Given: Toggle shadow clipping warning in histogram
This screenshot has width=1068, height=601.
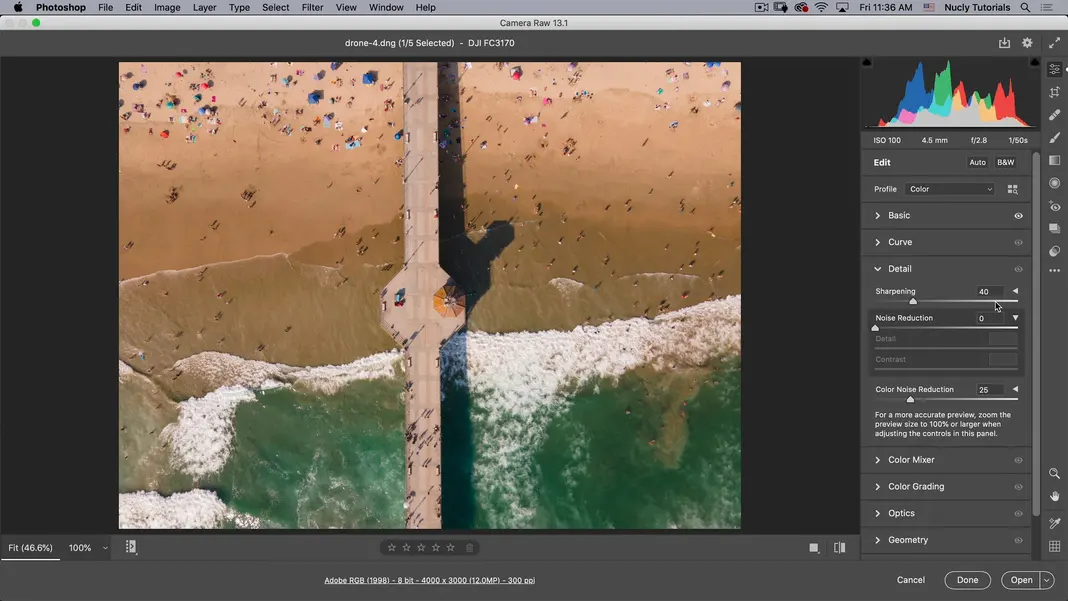Looking at the screenshot, I should [x=867, y=62].
